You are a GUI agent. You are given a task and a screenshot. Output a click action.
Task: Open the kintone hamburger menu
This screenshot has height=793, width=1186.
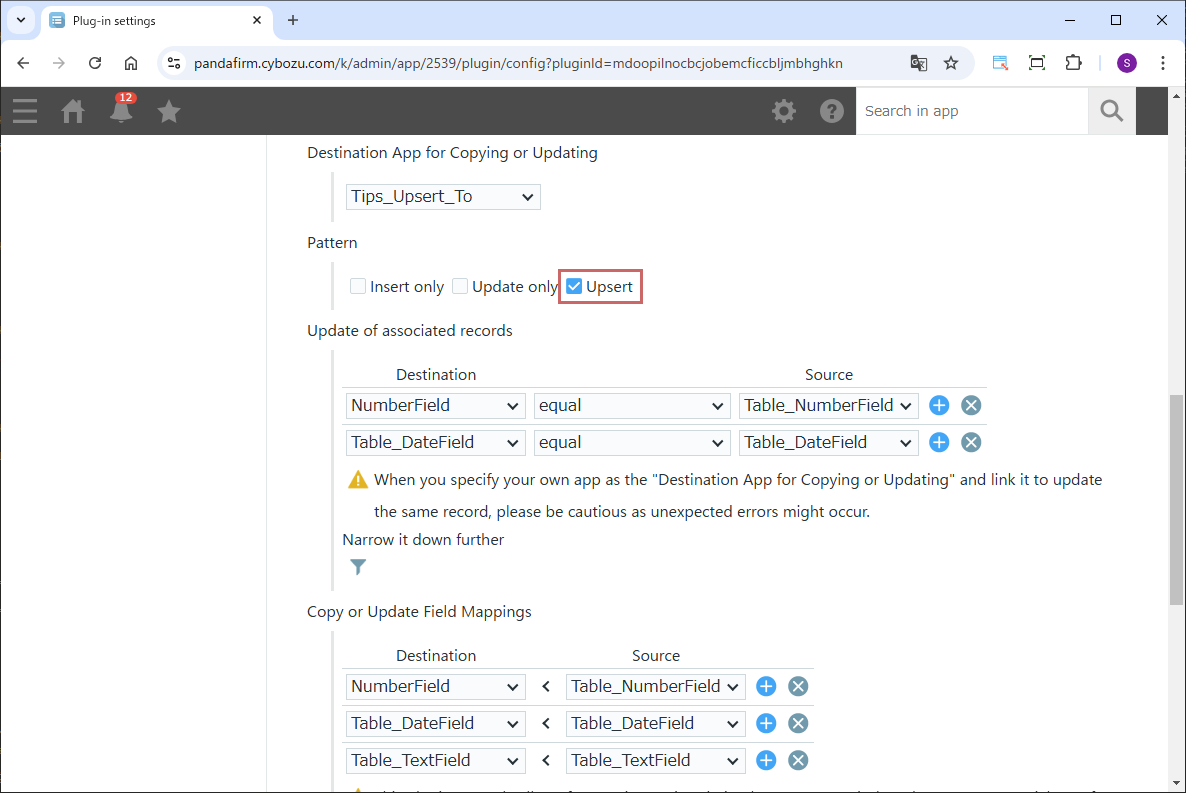[25, 111]
